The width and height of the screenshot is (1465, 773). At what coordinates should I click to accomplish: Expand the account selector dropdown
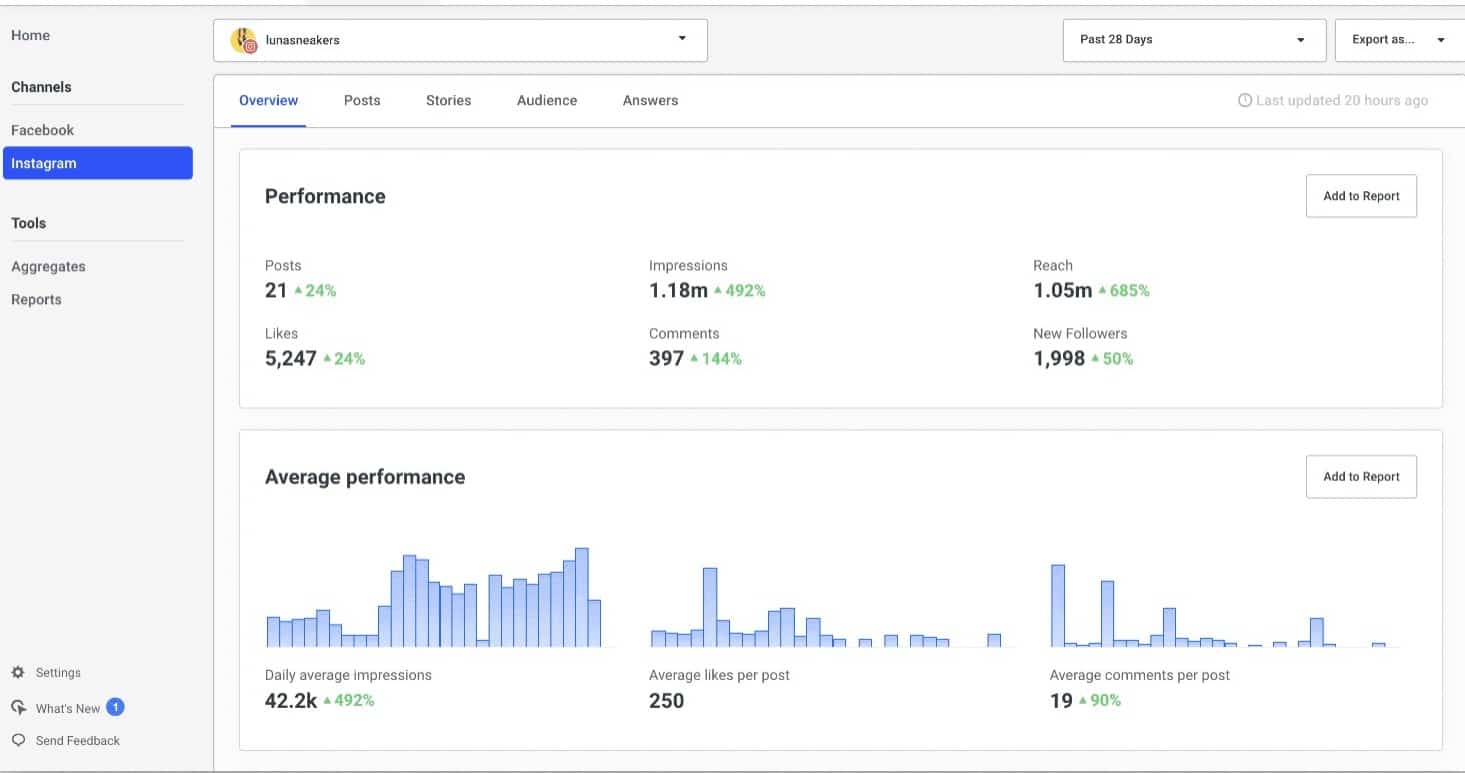pos(683,39)
